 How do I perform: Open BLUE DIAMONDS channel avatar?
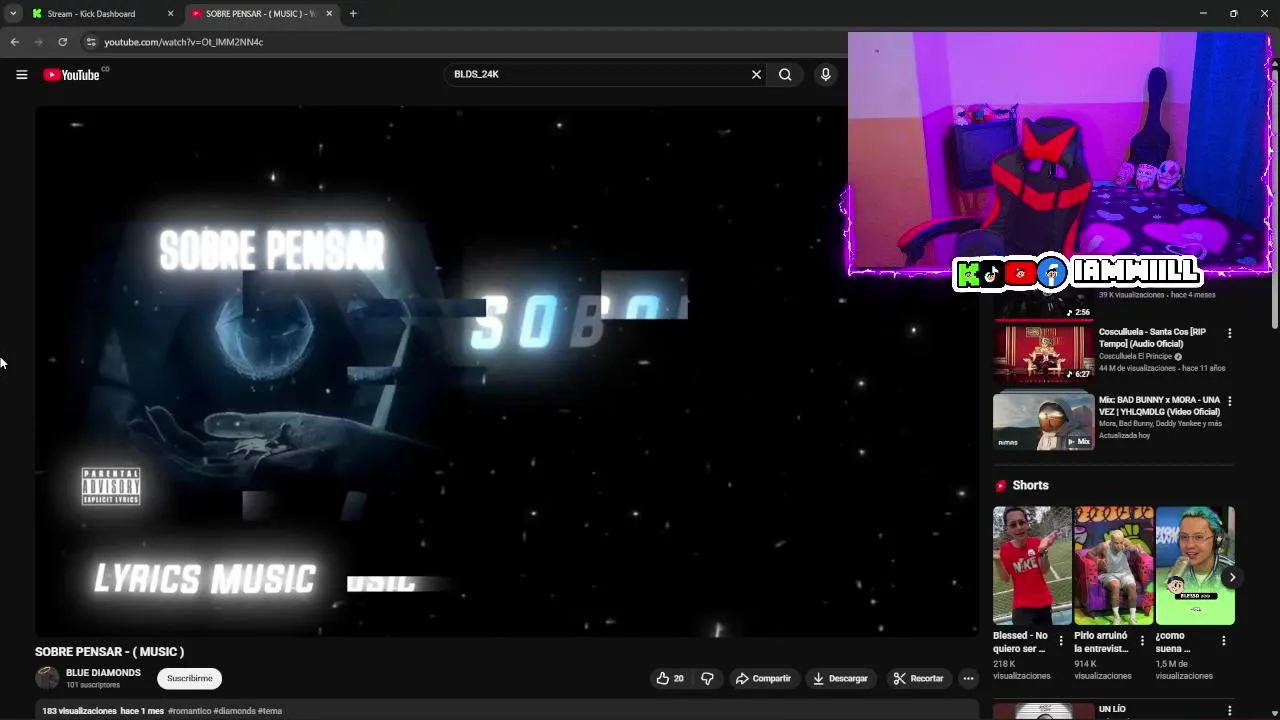click(x=47, y=678)
